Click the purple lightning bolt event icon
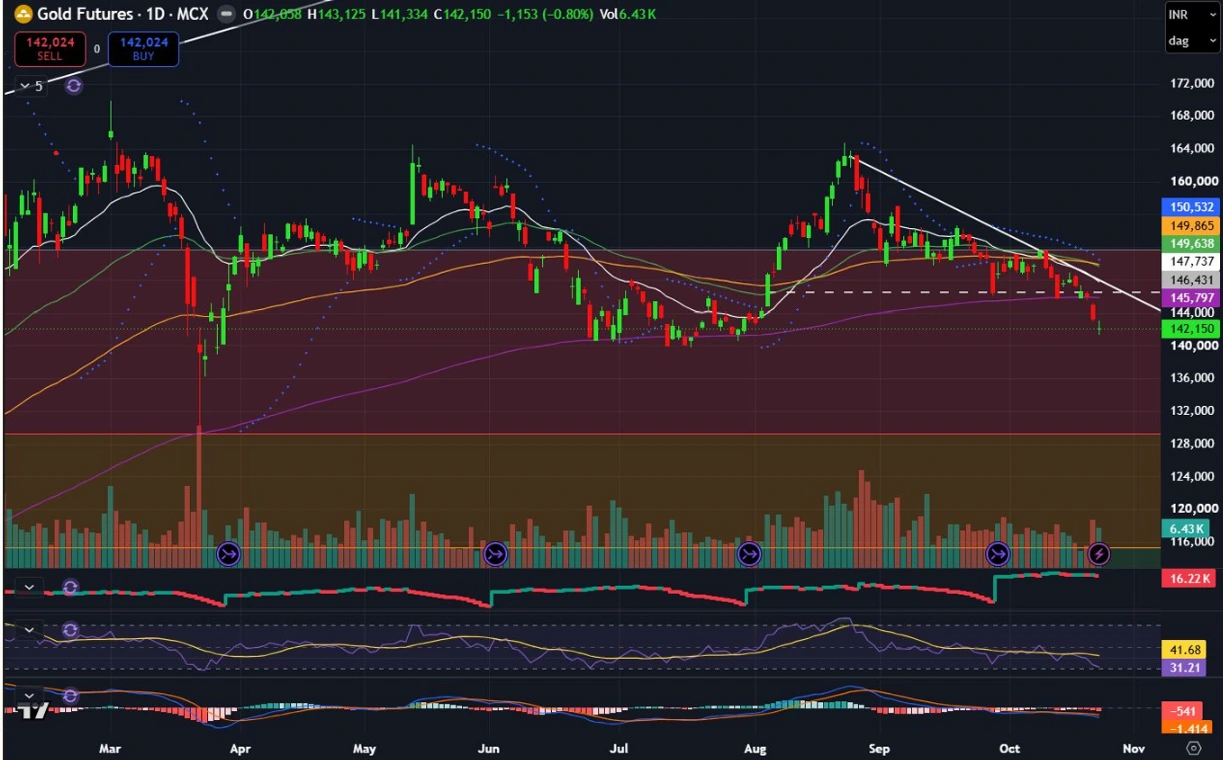This screenshot has height=760, width=1223. pos(1099,553)
